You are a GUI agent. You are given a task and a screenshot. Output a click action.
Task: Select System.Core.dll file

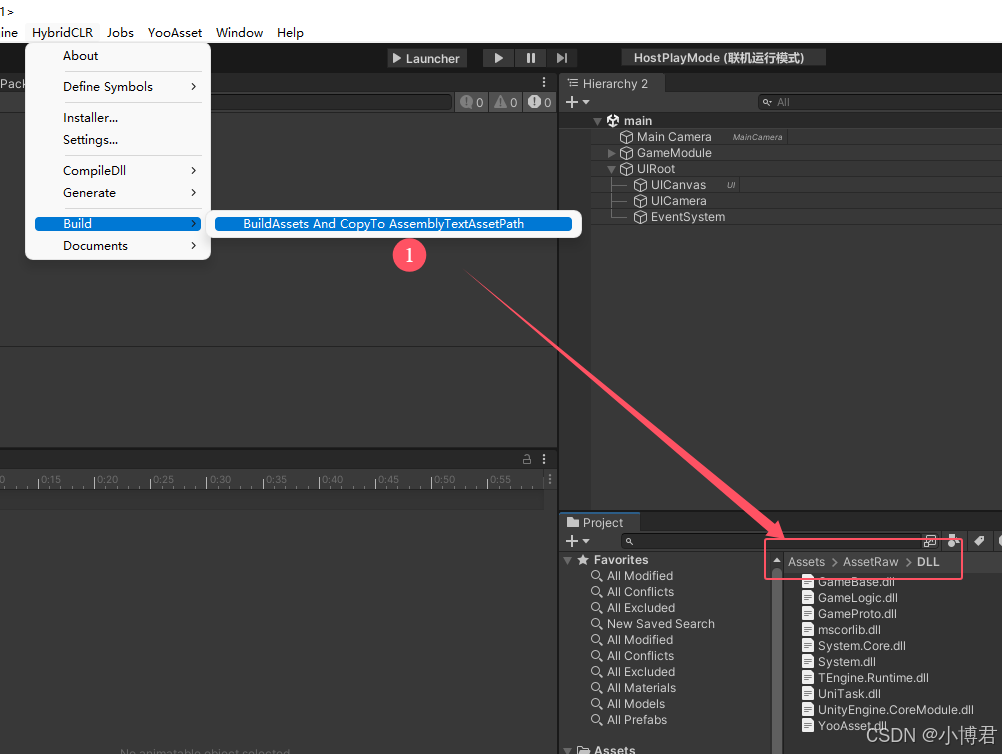(854, 645)
